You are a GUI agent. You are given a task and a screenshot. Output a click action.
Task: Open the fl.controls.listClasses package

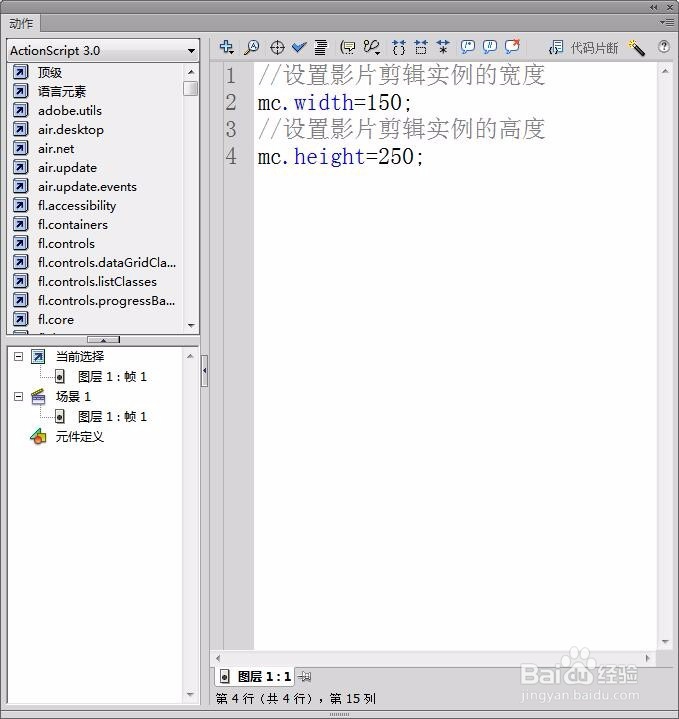(97, 282)
